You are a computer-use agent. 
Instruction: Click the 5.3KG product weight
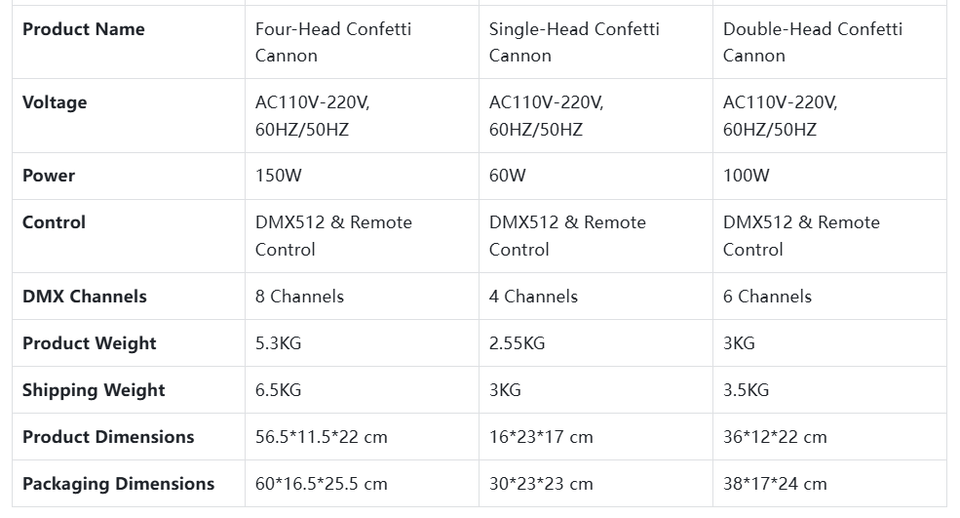278,343
